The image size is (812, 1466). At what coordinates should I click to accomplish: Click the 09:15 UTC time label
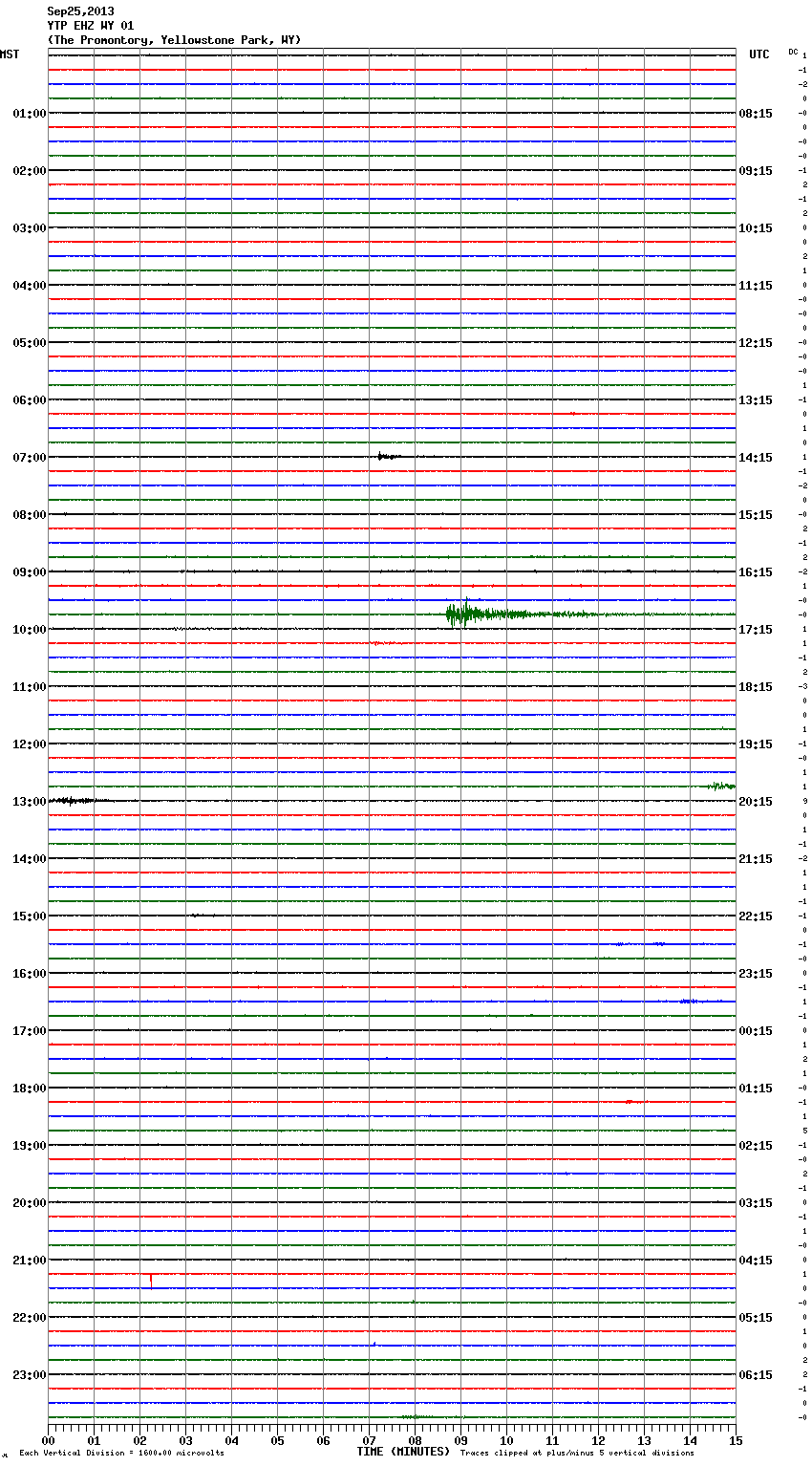(756, 171)
